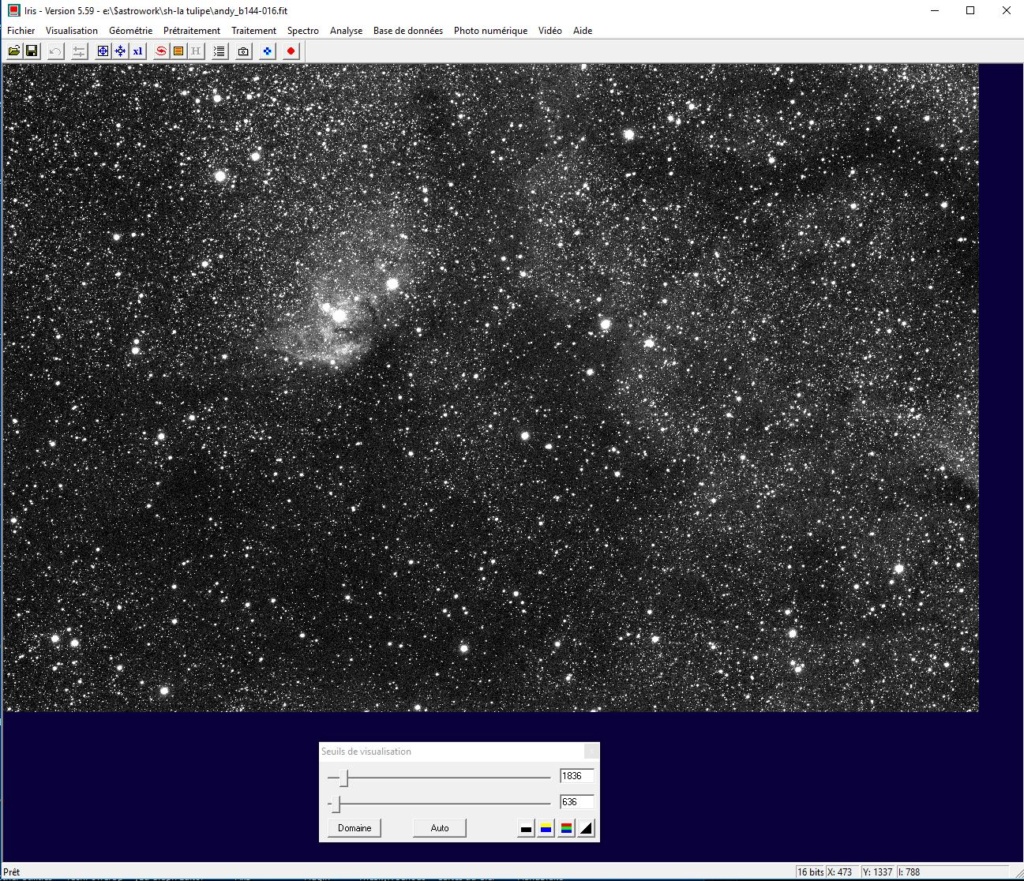This screenshot has height=881, width=1024.
Task: Click the save floppy disk icon
Action: pos(31,51)
